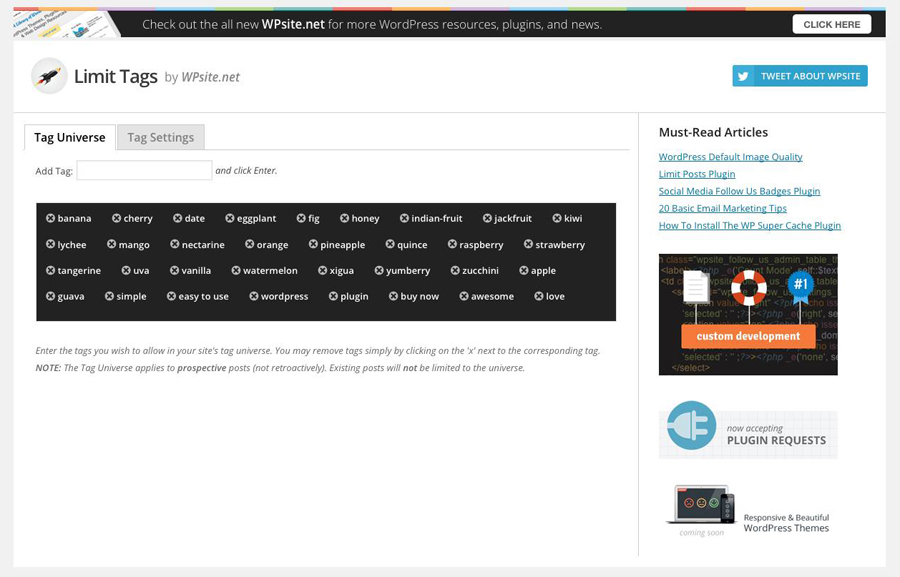Remove the awesome tag x icon
This screenshot has height=577, width=900.
(x=464, y=296)
